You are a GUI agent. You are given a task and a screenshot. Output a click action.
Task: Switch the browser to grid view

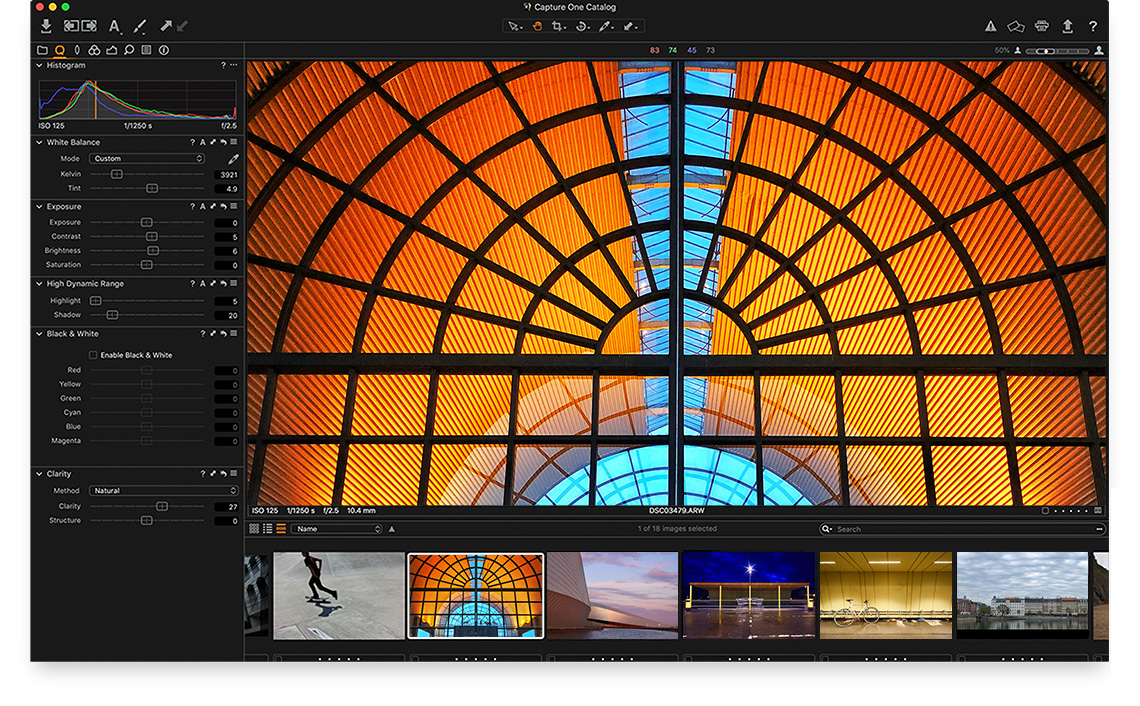pyautogui.click(x=253, y=529)
